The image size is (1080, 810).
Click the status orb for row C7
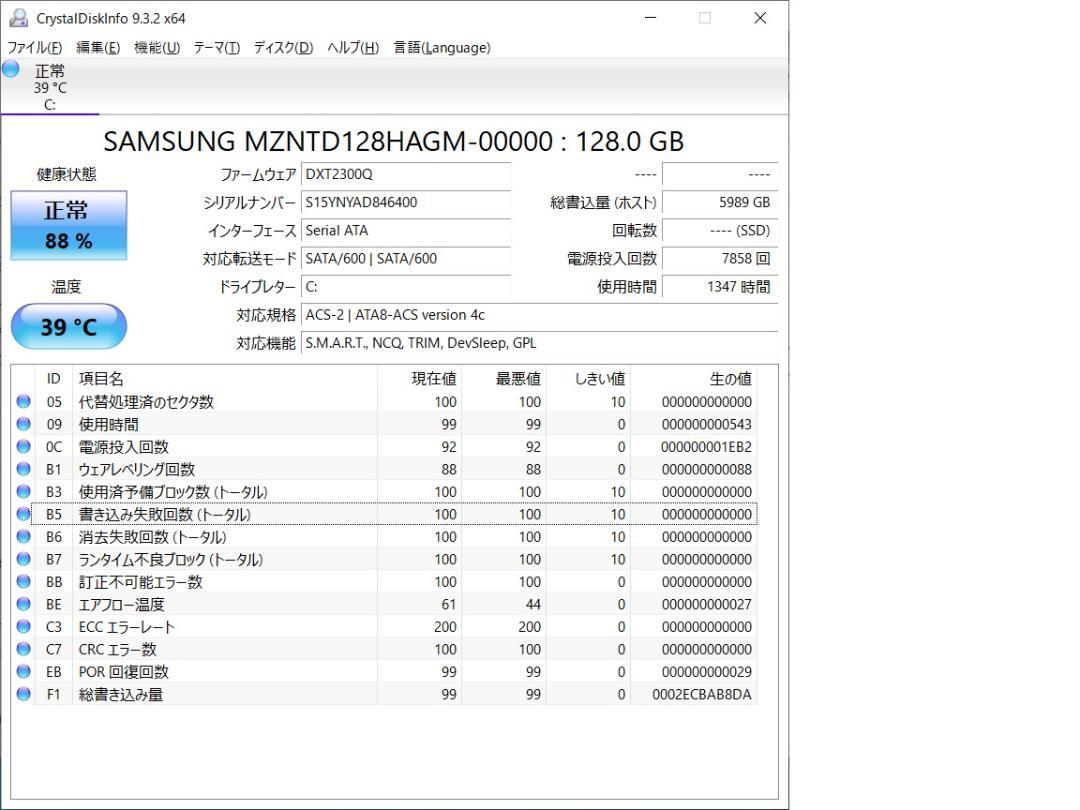coord(23,649)
